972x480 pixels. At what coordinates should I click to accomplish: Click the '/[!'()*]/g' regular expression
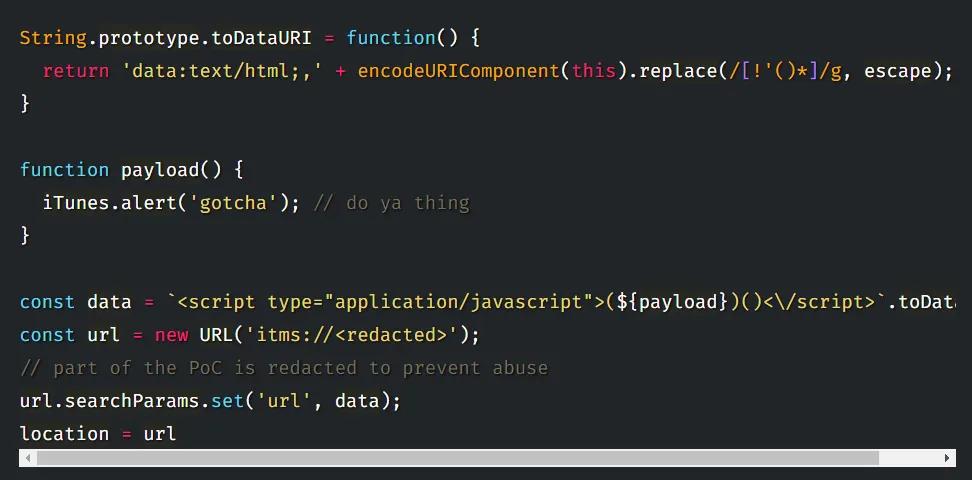tap(785, 71)
